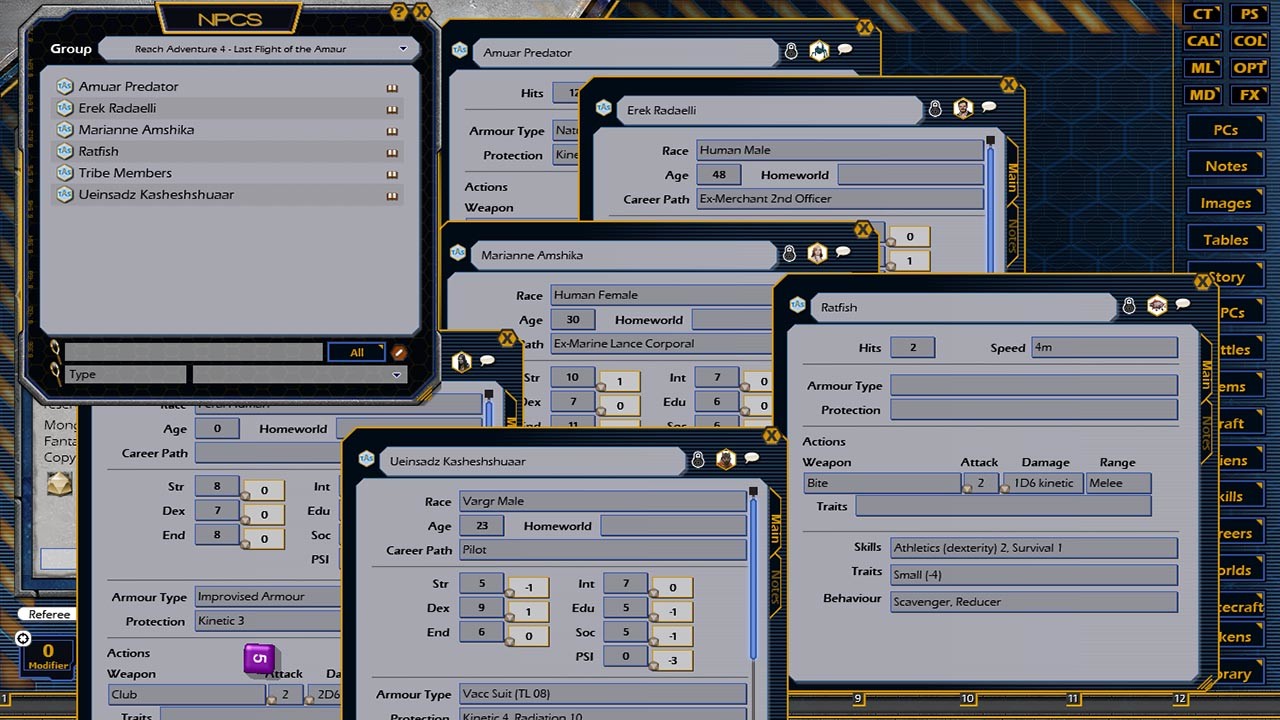Click the NPCs window help icon

pyautogui.click(x=400, y=12)
